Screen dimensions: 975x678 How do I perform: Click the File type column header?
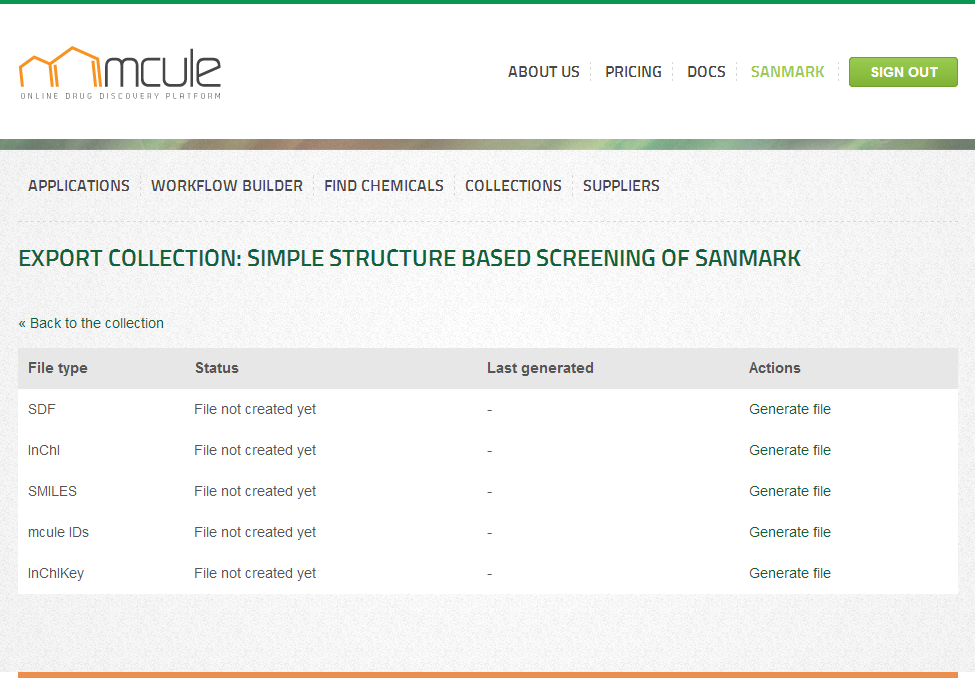[x=58, y=368]
